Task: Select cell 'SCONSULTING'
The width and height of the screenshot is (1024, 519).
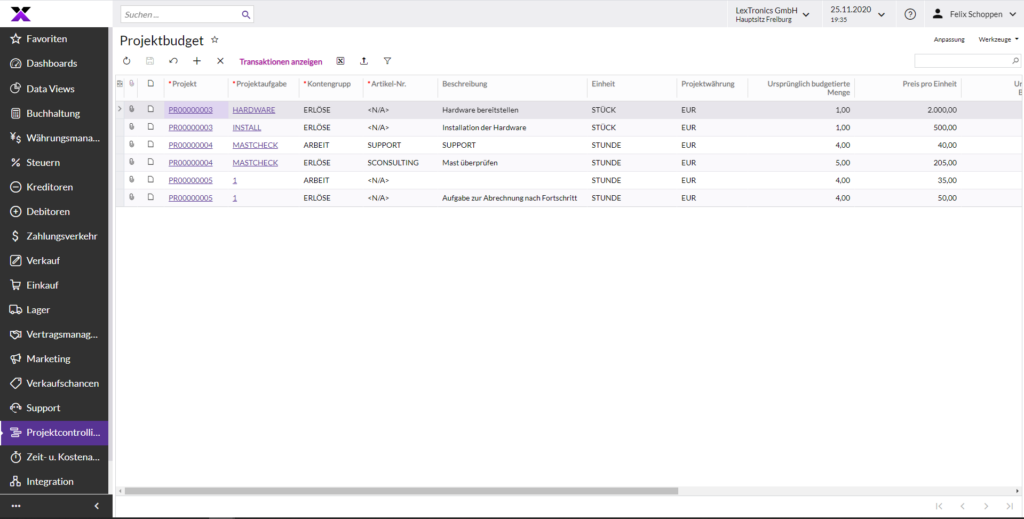Action: (400, 163)
